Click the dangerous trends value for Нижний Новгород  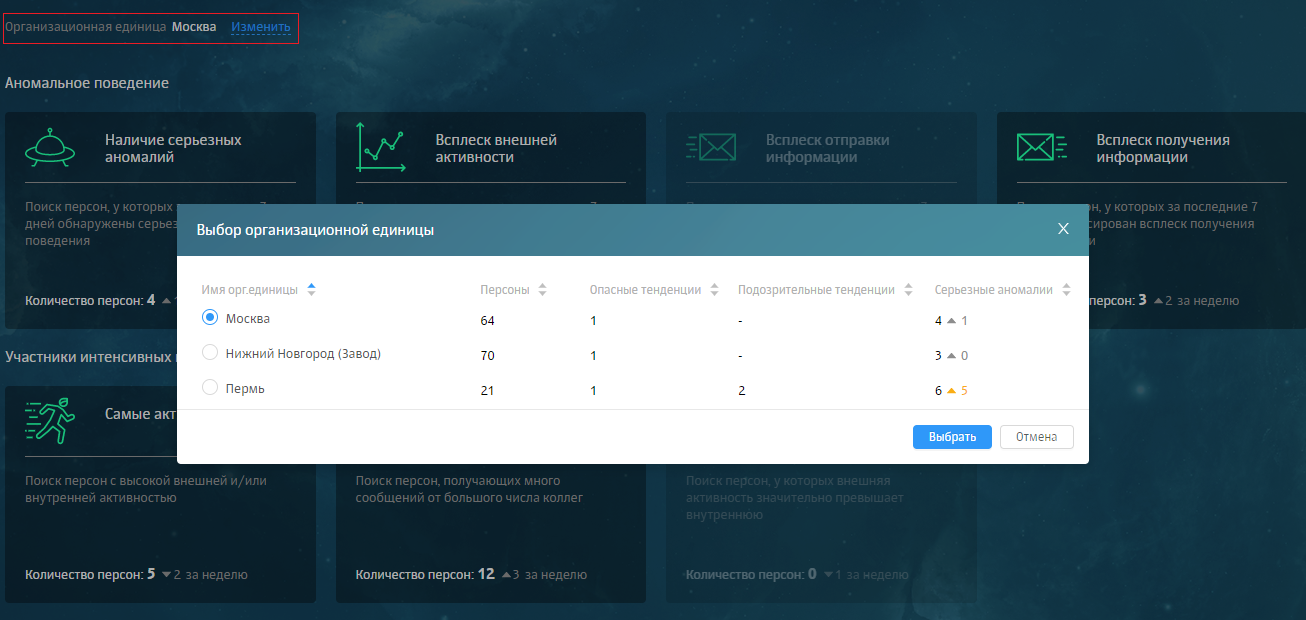(593, 356)
